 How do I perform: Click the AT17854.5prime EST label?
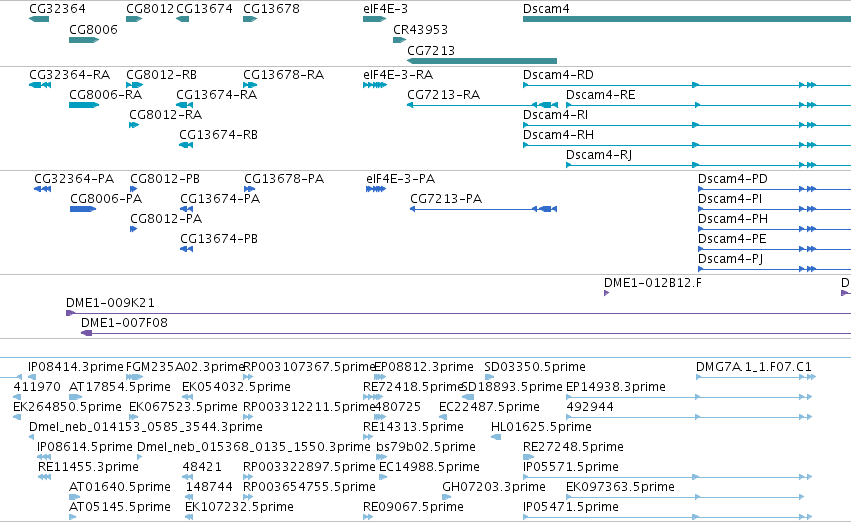pos(120,387)
